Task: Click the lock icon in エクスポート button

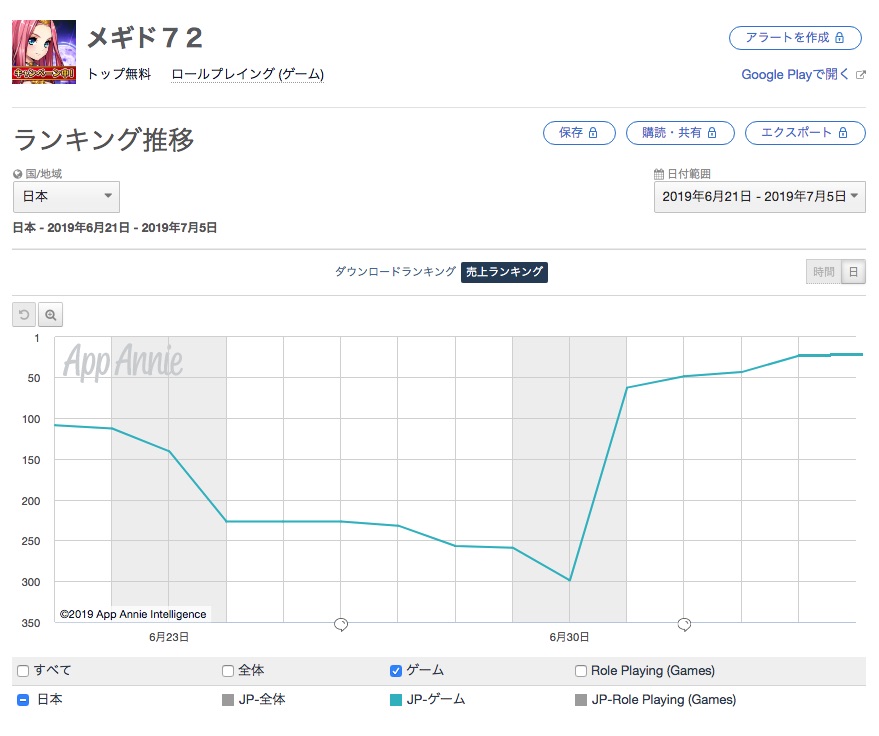Action: click(x=843, y=133)
